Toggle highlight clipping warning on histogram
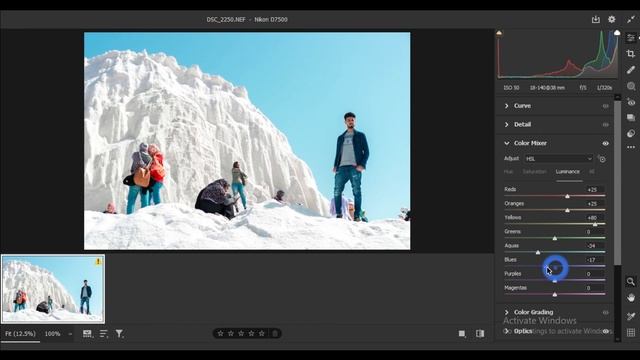The image size is (640, 360). 617,33
